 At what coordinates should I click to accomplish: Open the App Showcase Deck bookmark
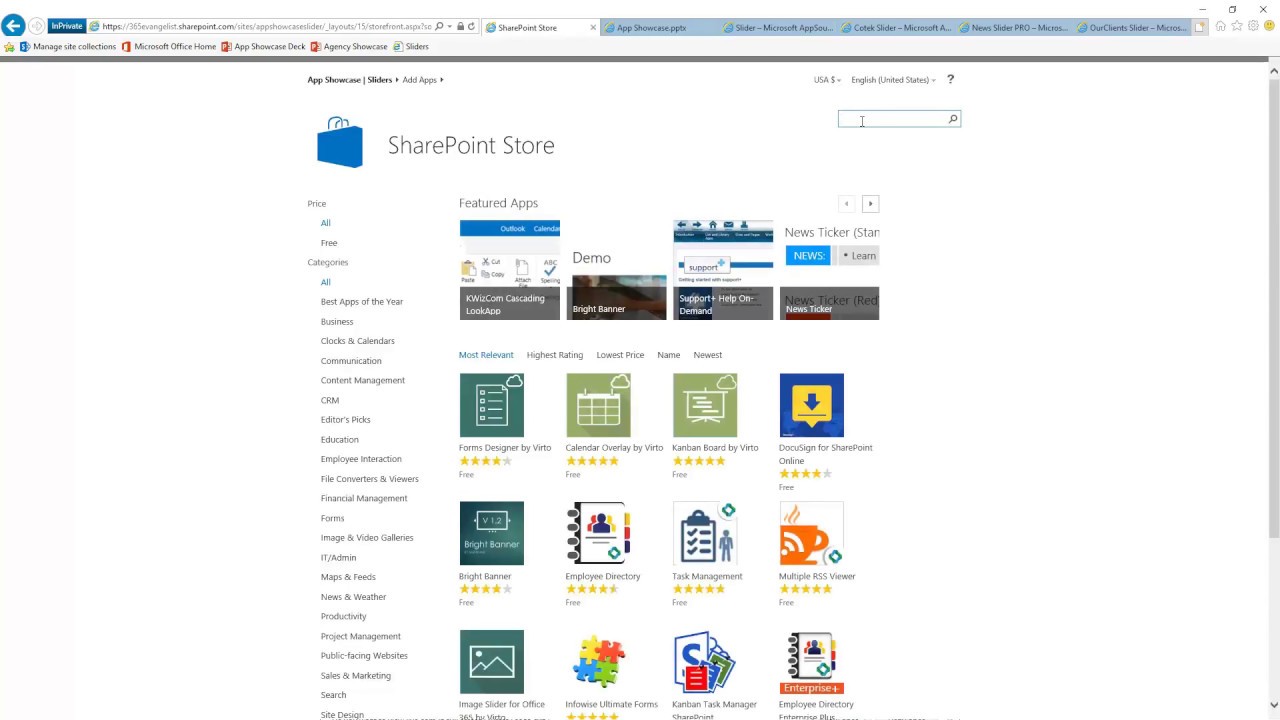(264, 46)
